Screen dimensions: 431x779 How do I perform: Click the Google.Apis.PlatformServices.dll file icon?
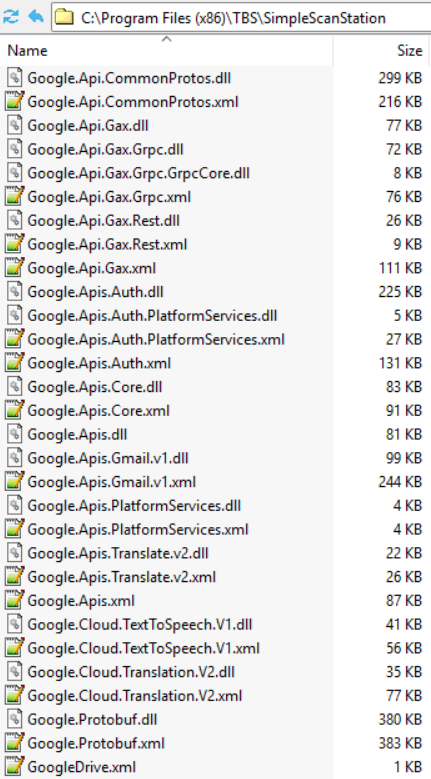click(14, 506)
